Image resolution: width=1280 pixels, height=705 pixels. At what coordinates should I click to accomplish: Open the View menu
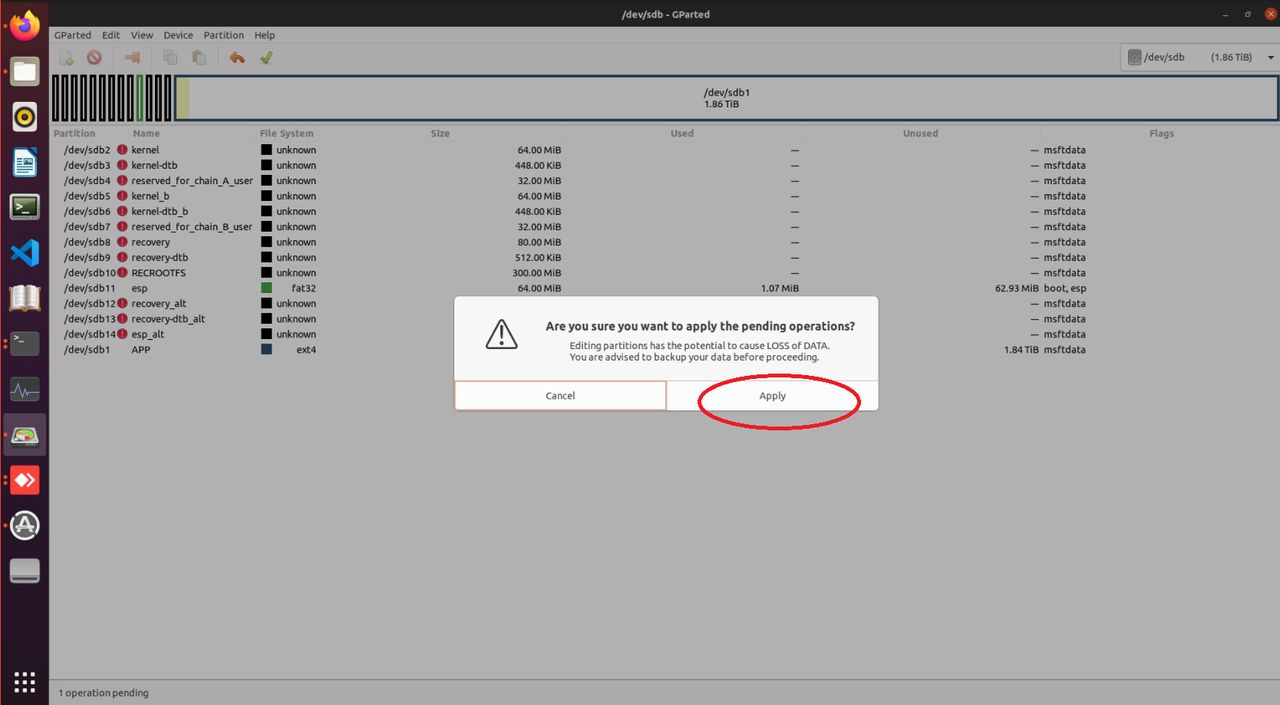point(142,35)
